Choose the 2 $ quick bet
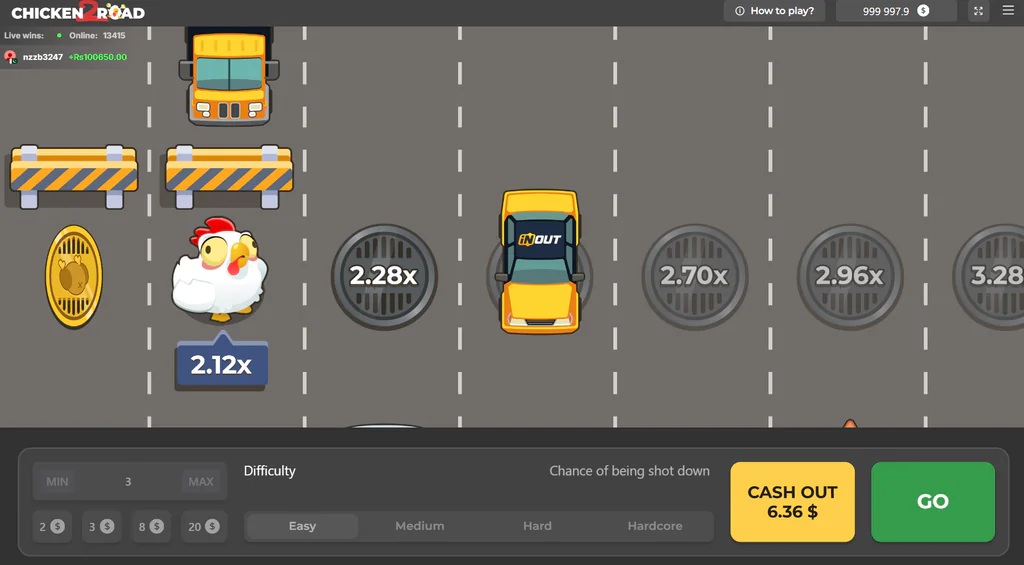1024x565 pixels. click(x=52, y=526)
